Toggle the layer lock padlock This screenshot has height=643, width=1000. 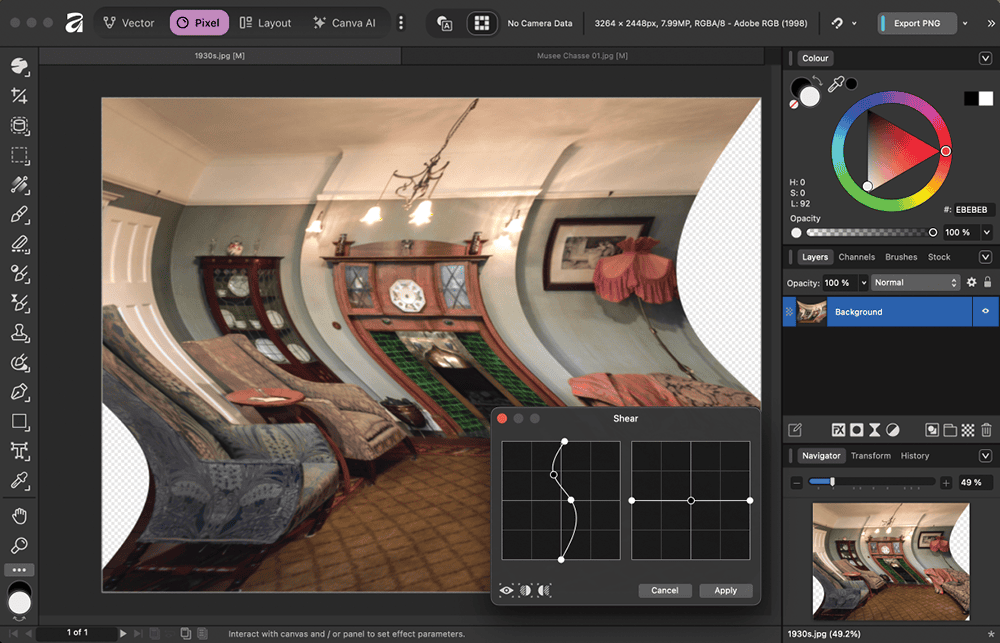tap(987, 283)
